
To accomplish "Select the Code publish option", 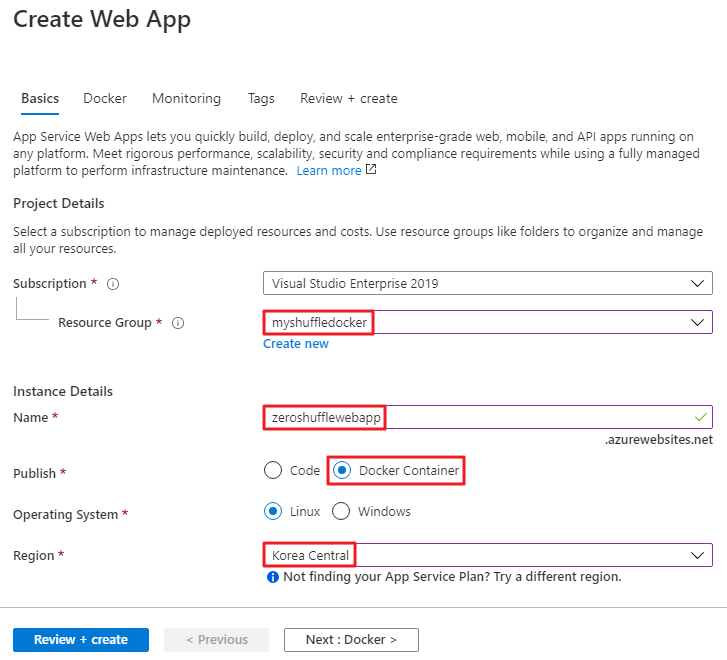I will pos(292,470).
